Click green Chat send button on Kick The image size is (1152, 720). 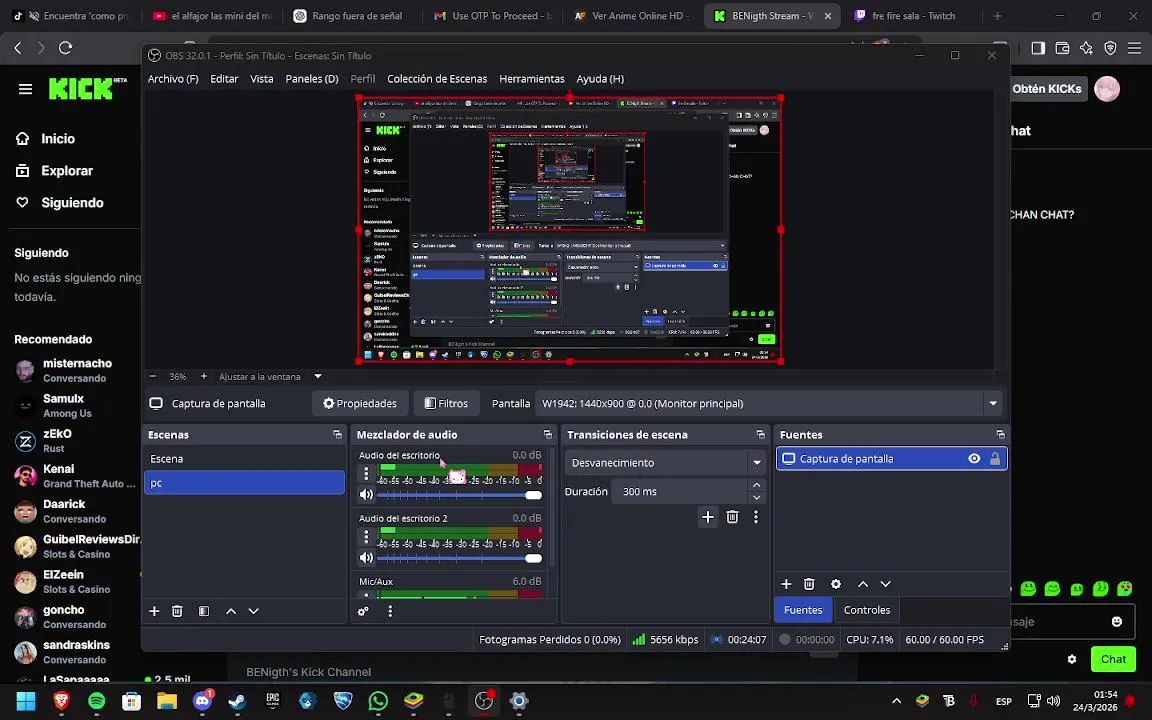(x=1113, y=659)
